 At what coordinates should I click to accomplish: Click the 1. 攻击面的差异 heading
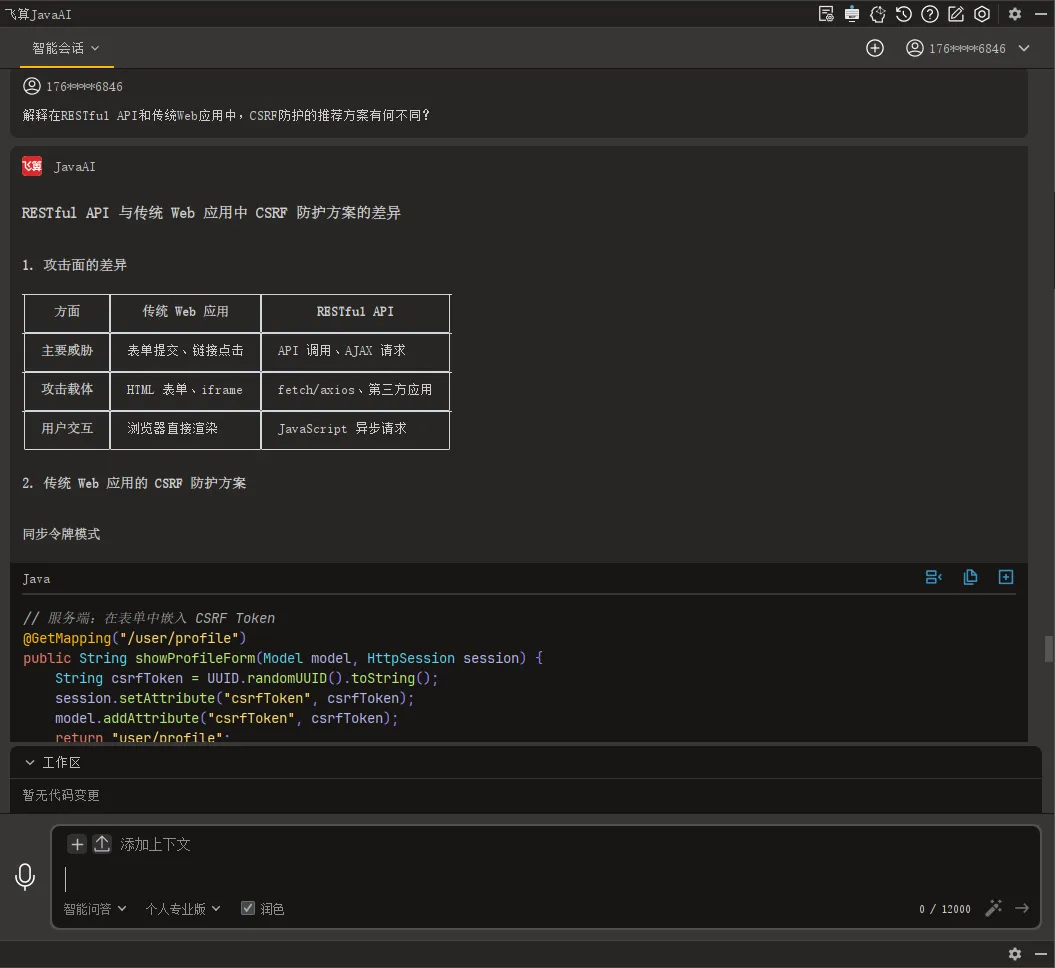click(74, 265)
